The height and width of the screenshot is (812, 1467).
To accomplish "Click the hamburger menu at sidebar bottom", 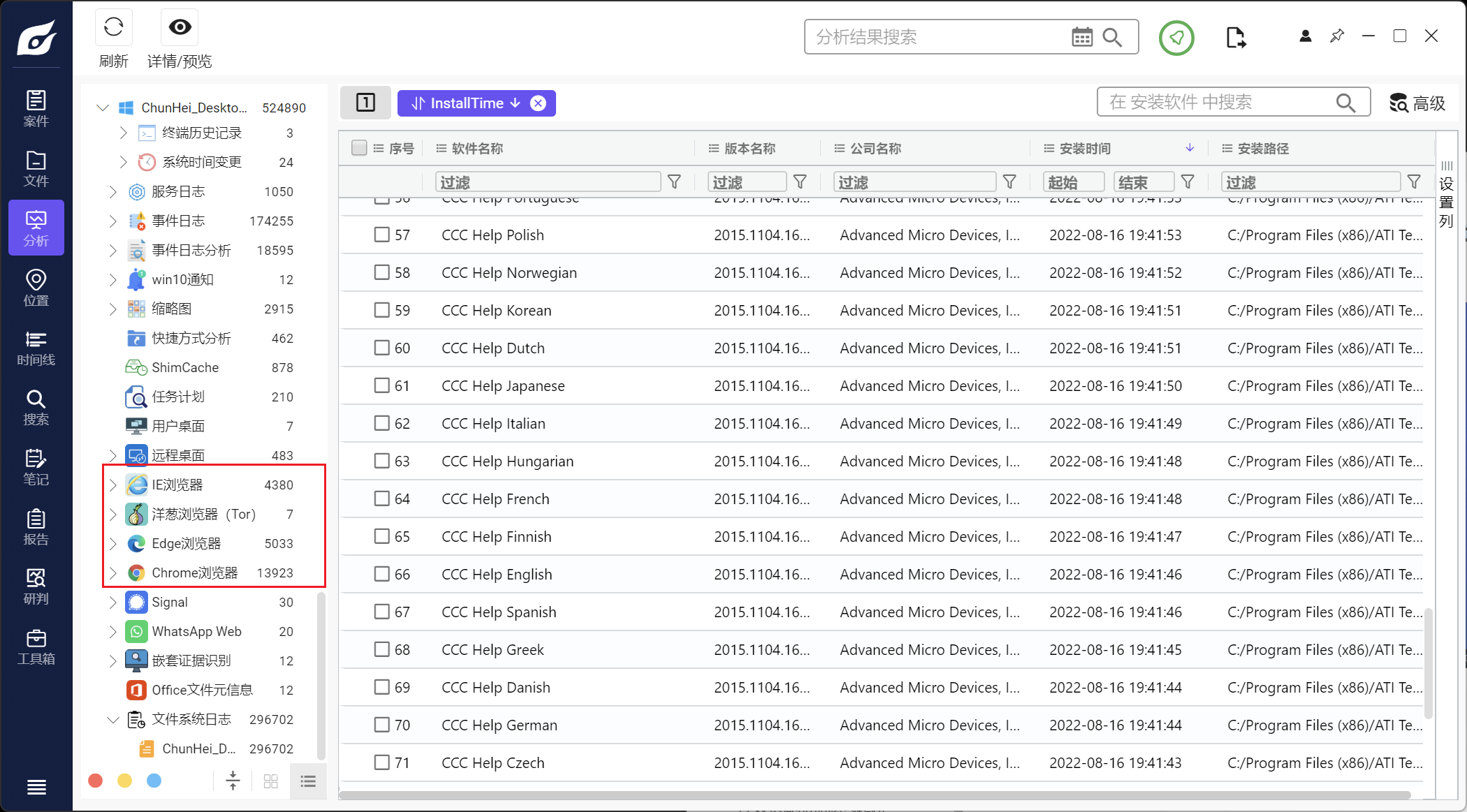I will click(x=36, y=787).
